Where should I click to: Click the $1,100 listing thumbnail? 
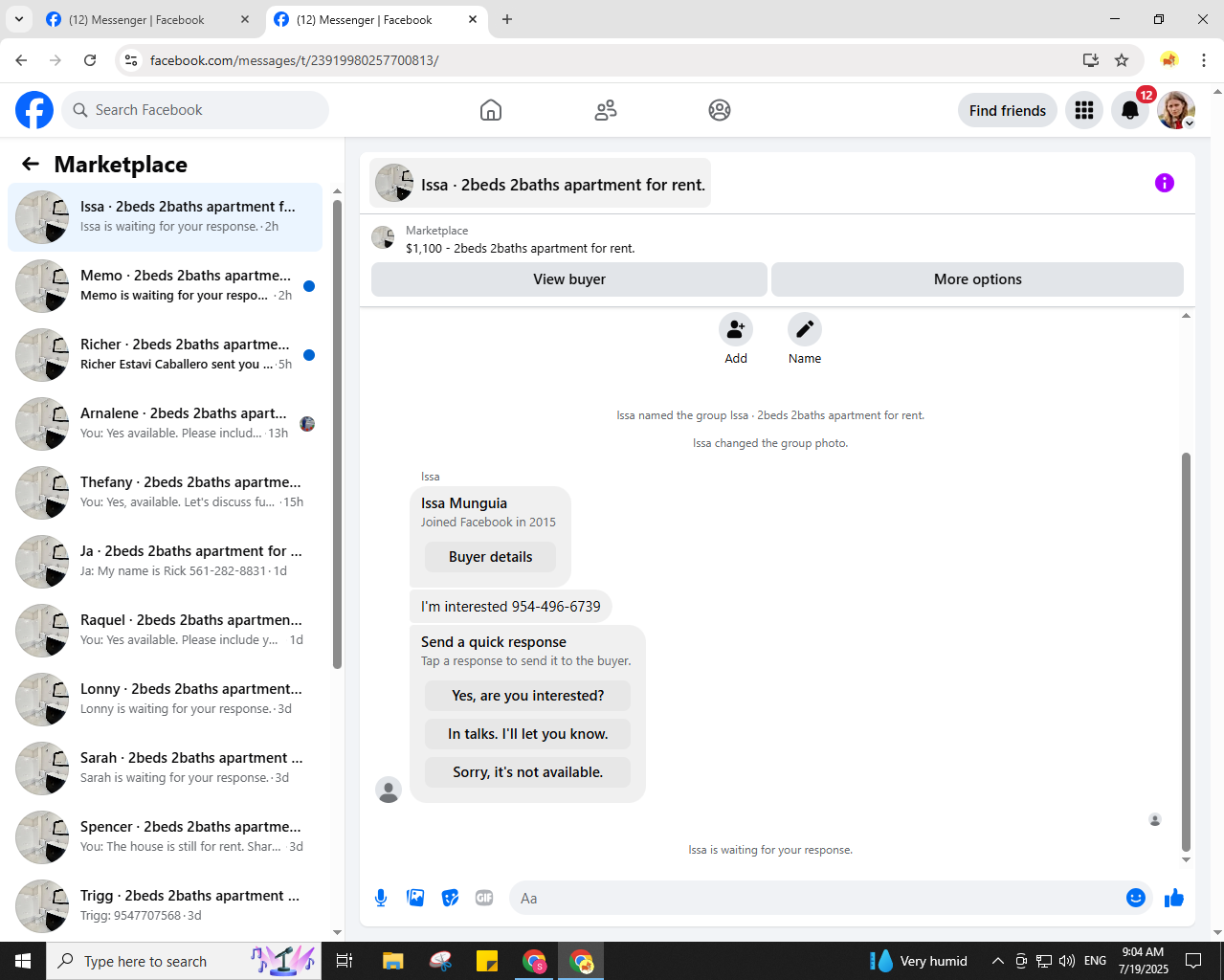click(383, 237)
